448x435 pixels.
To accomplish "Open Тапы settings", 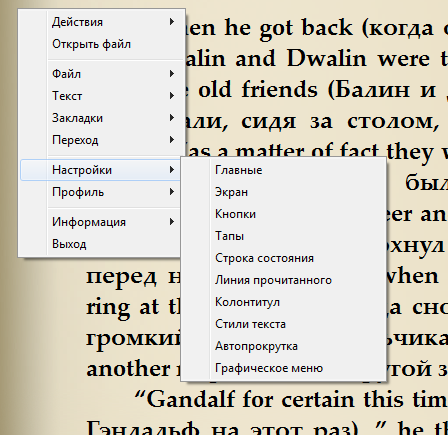I will (283, 236).
